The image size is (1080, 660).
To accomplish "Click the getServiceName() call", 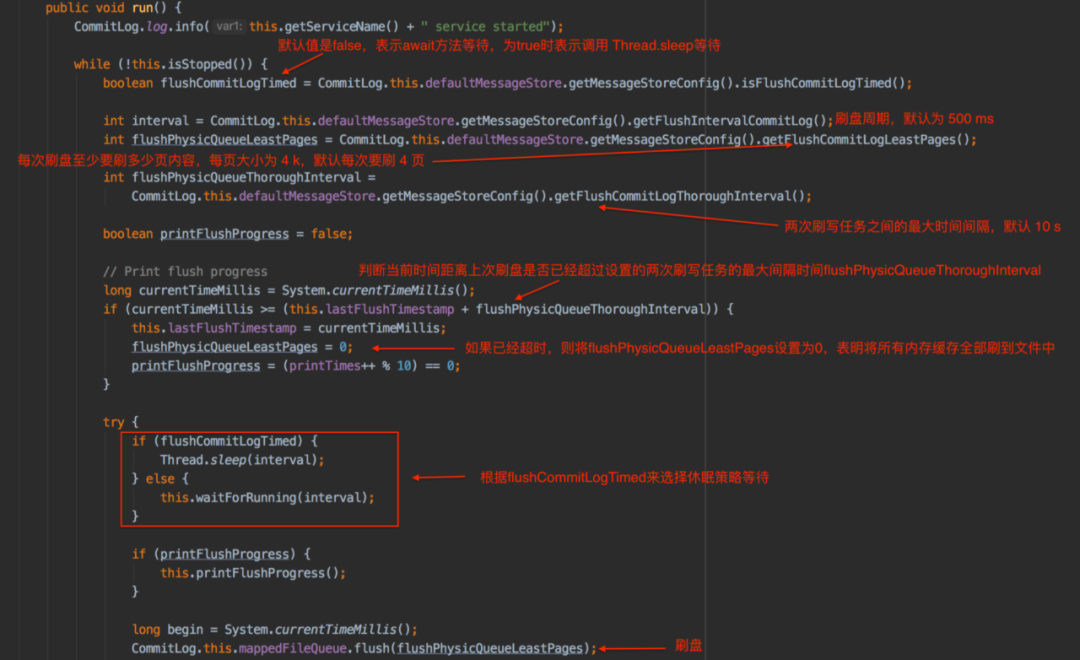I will pyautogui.click(x=342, y=26).
